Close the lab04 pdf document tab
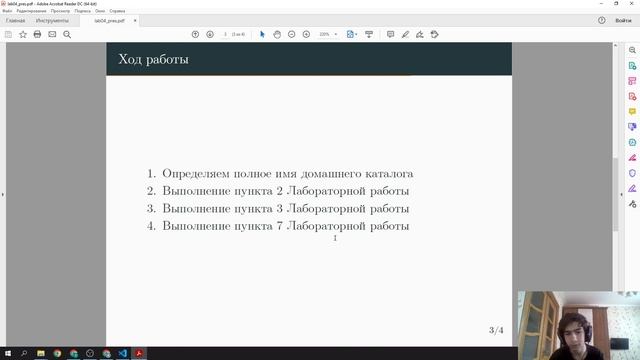640x360 pixels. point(135,20)
